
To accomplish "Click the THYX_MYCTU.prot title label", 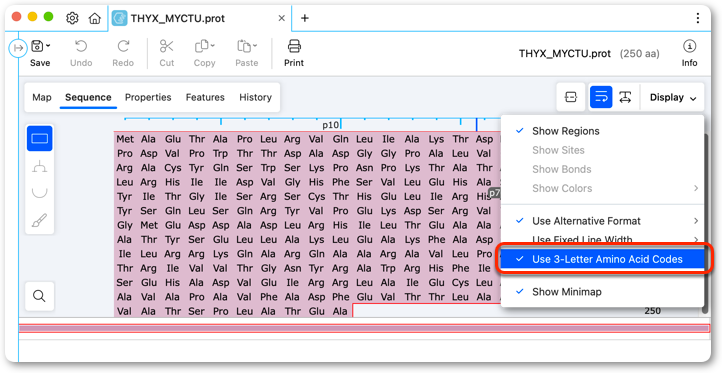I will [x=565, y=53].
